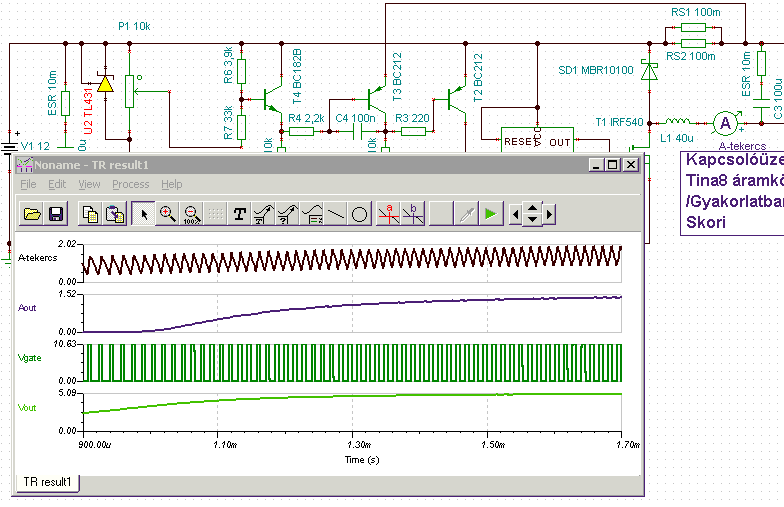The image size is (784, 507).
Task: Click the eyedropper tool icon
Action: 465,213
